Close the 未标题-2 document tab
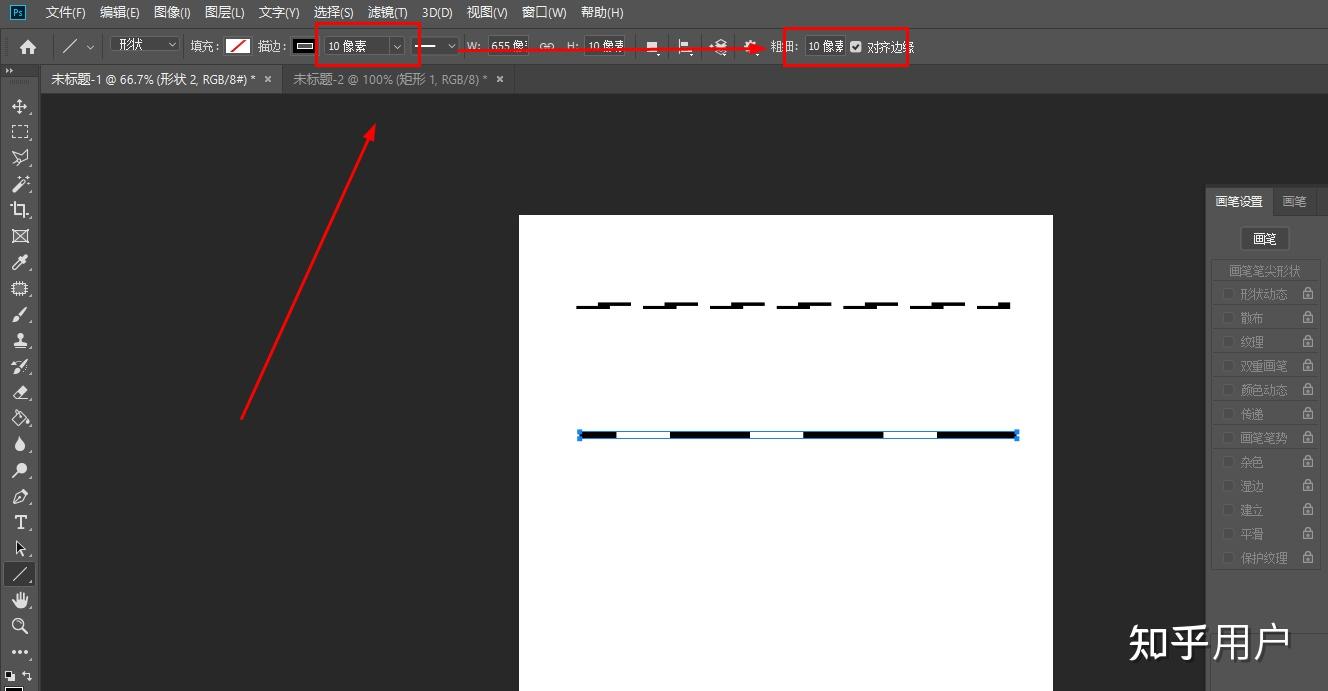This screenshot has width=1328, height=691. pos(500,79)
